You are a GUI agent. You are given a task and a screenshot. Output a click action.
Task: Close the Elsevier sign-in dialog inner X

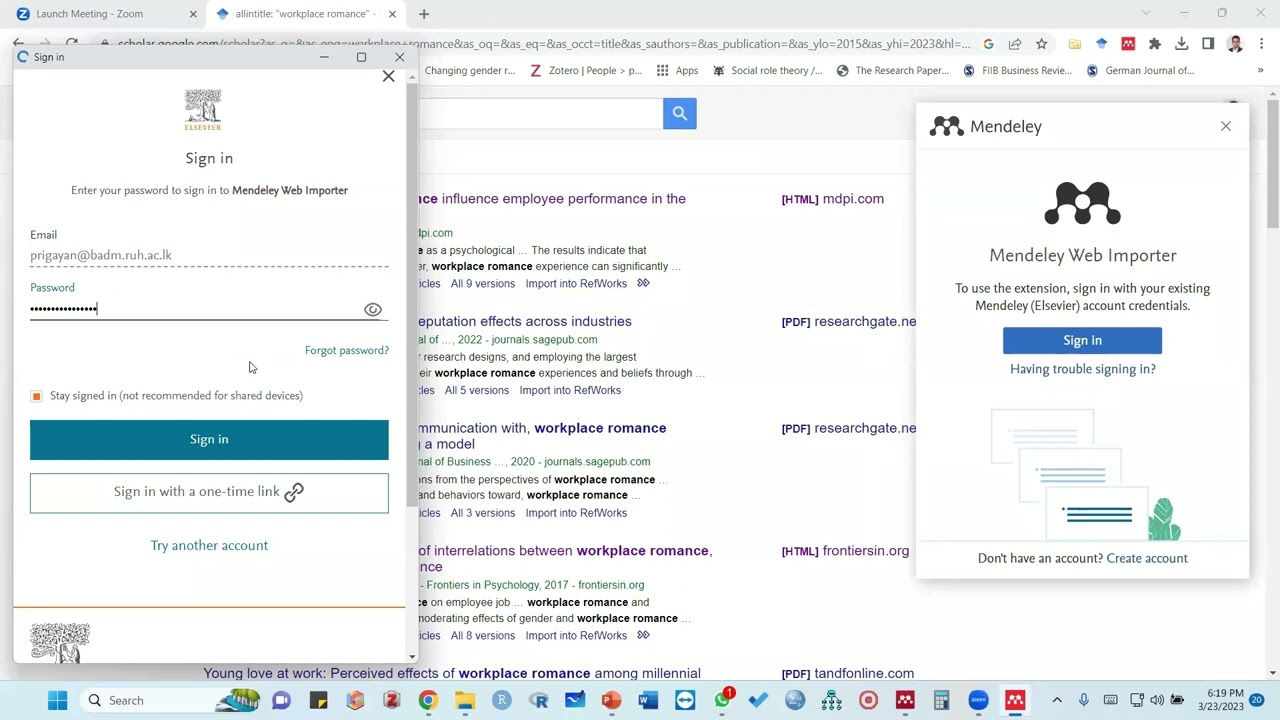[388, 77]
